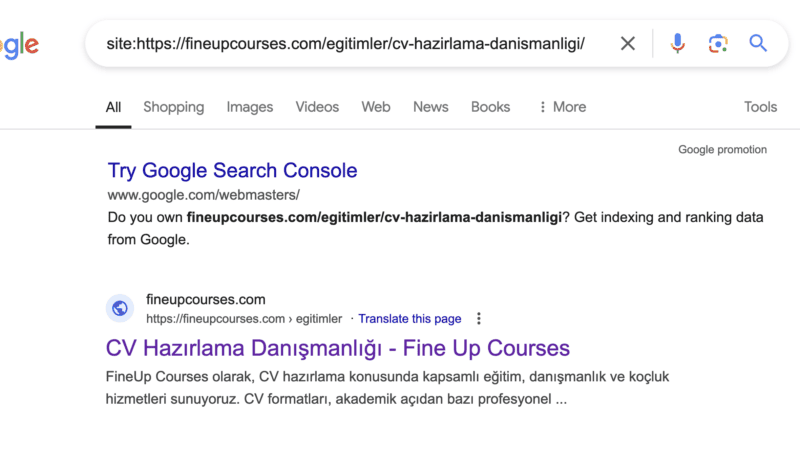The height and width of the screenshot is (469, 800).
Task: Switch to the Images tab
Action: [x=249, y=107]
